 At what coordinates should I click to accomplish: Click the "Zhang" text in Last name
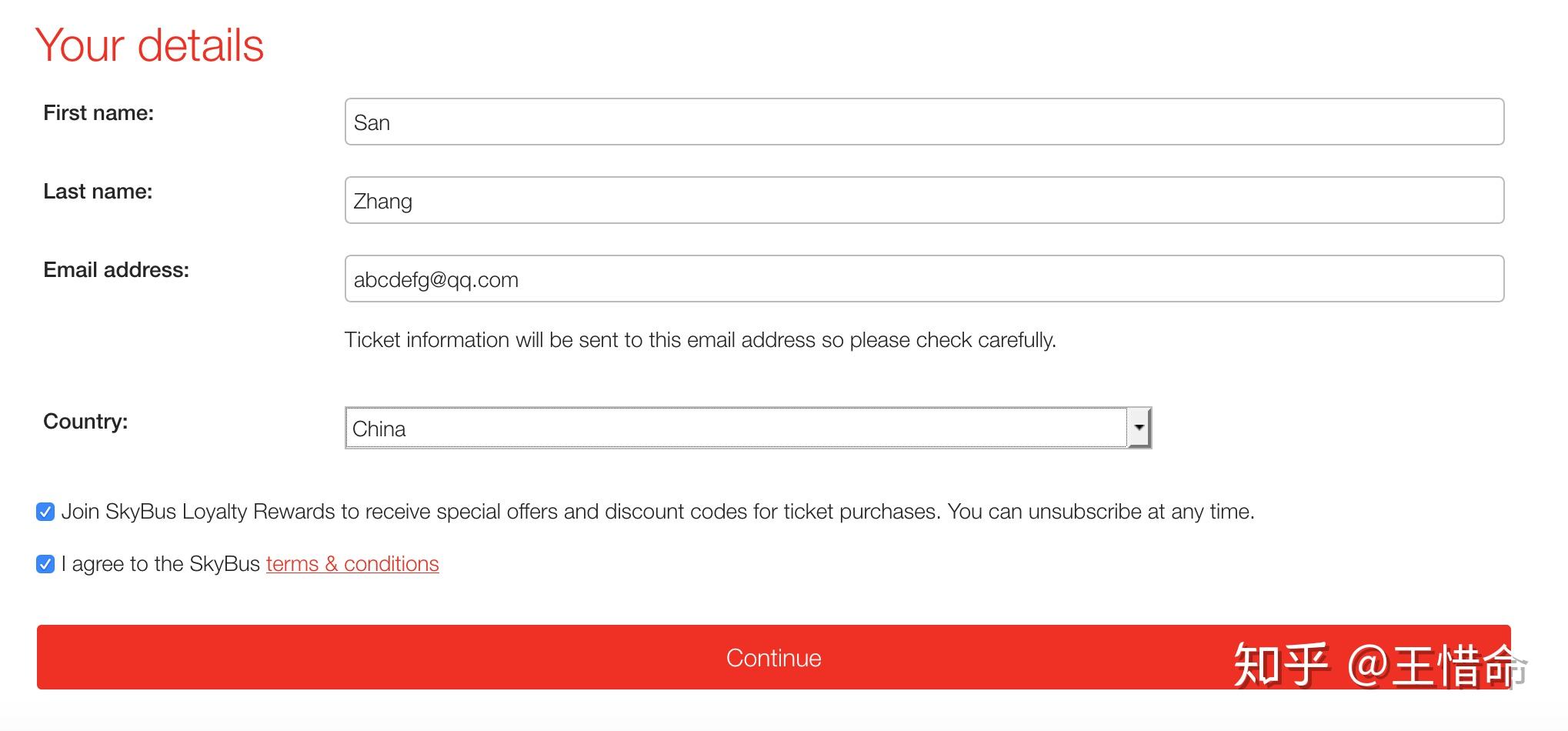(x=383, y=202)
